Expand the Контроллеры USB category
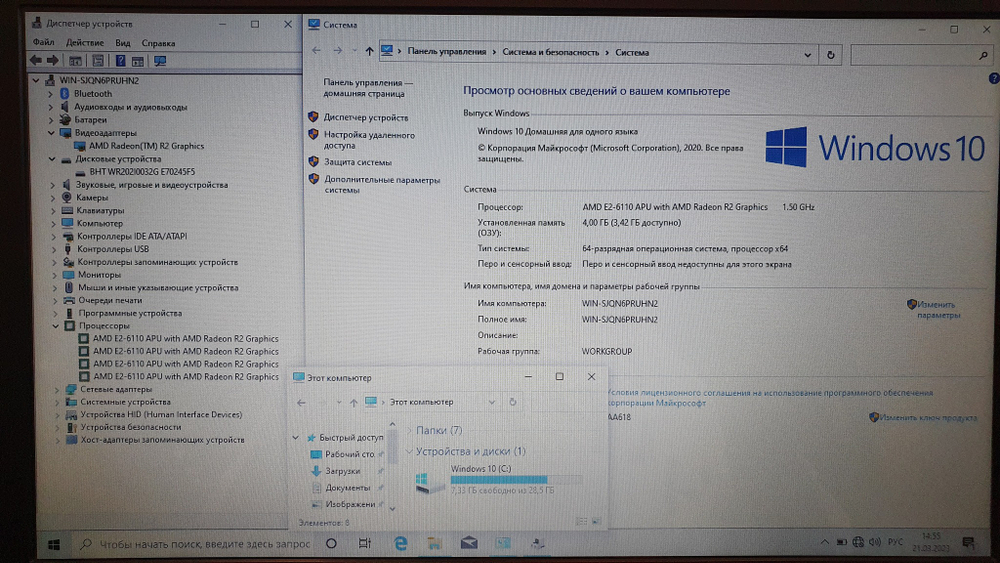This screenshot has height=563, width=1000. coord(54,249)
